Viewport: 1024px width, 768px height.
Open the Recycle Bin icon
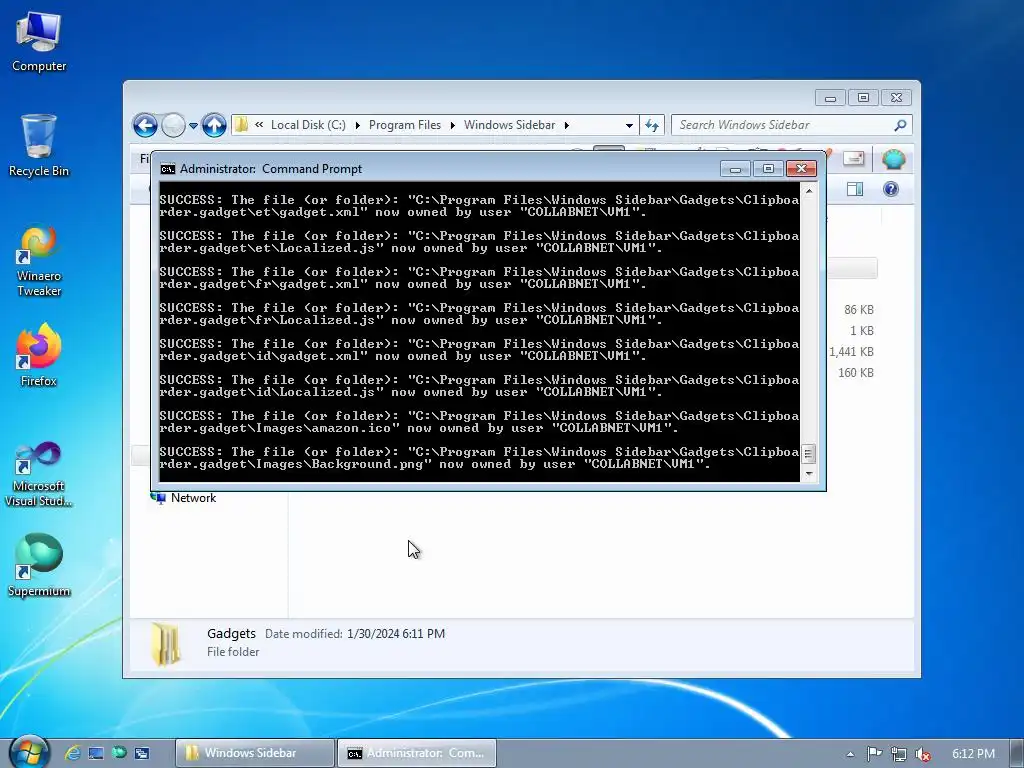tap(39, 145)
